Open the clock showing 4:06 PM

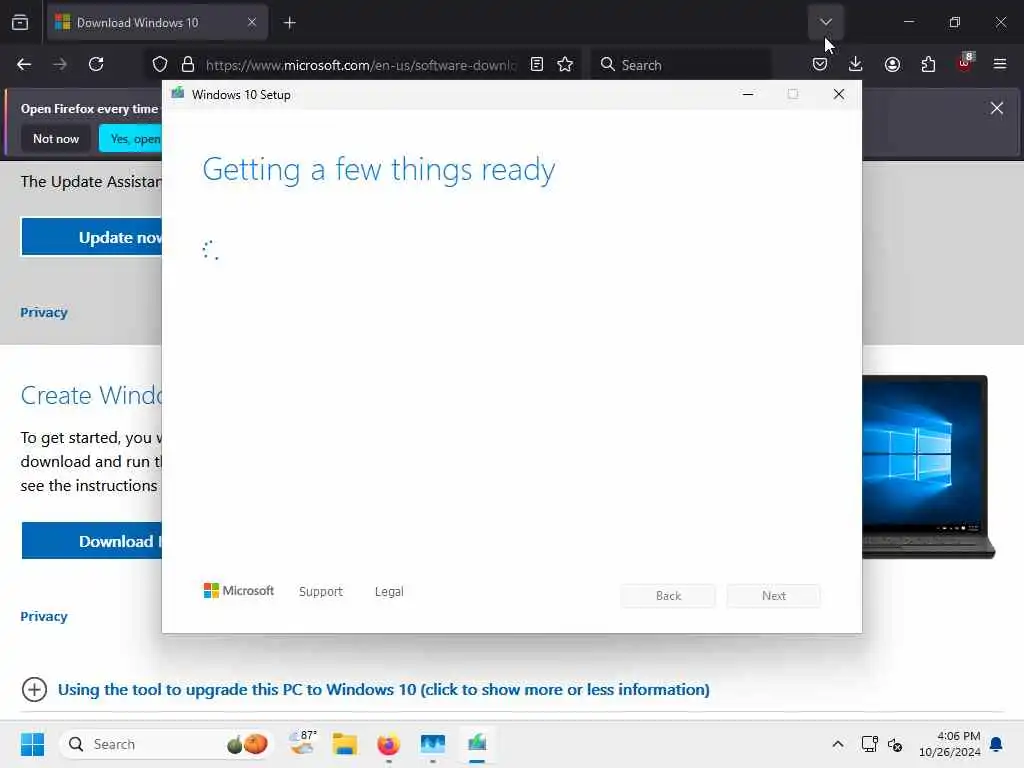click(950, 744)
